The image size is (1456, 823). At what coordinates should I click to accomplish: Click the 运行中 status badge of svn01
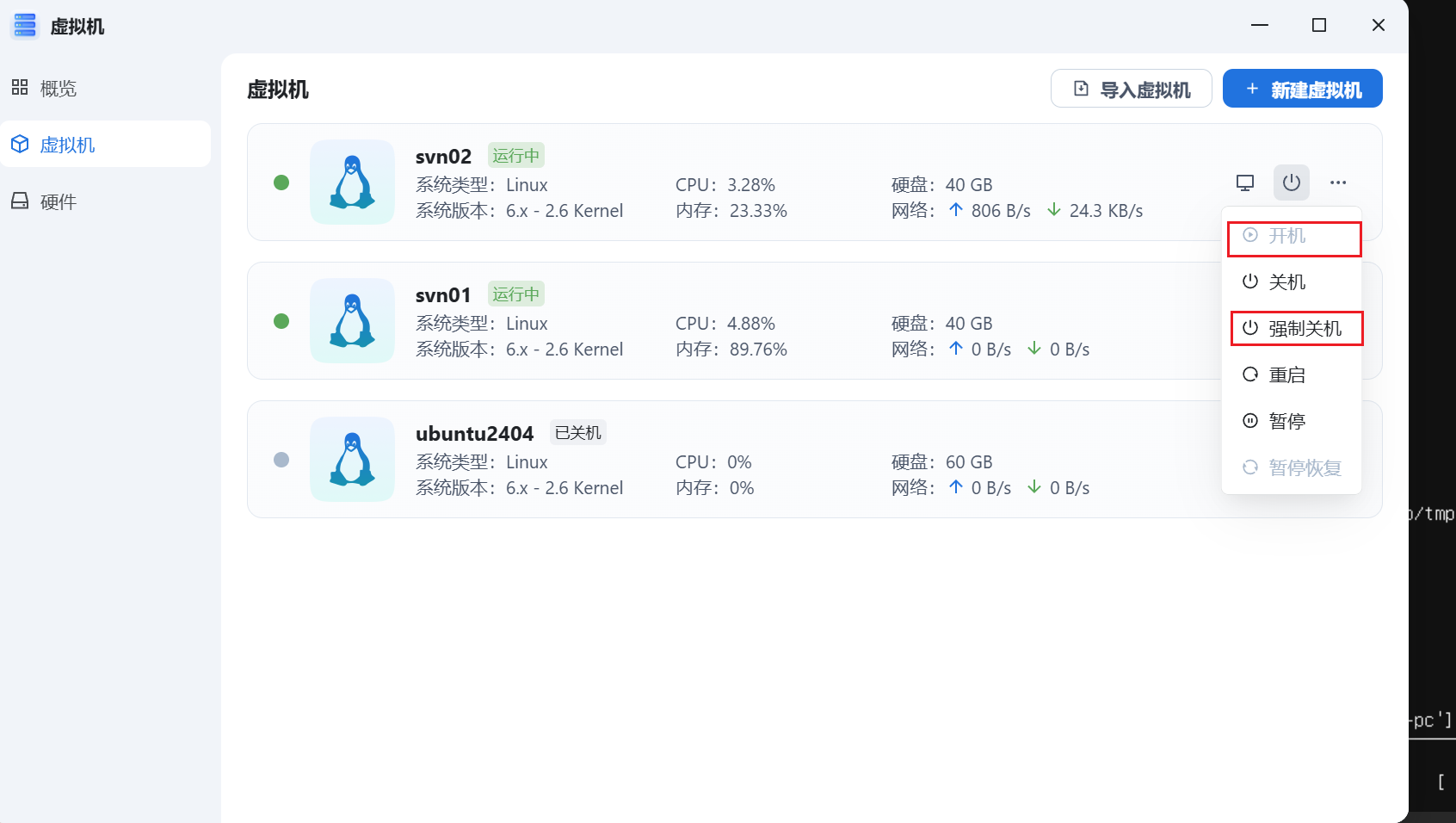[x=516, y=294]
